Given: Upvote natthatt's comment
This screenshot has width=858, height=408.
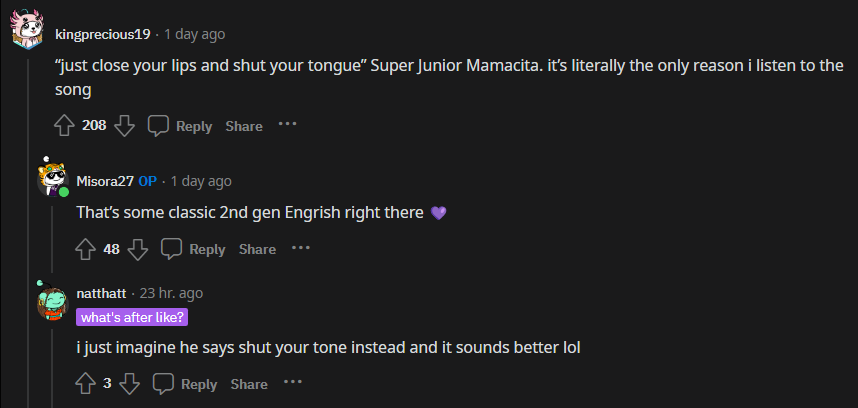Looking at the screenshot, I should pyautogui.click(x=86, y=384).
